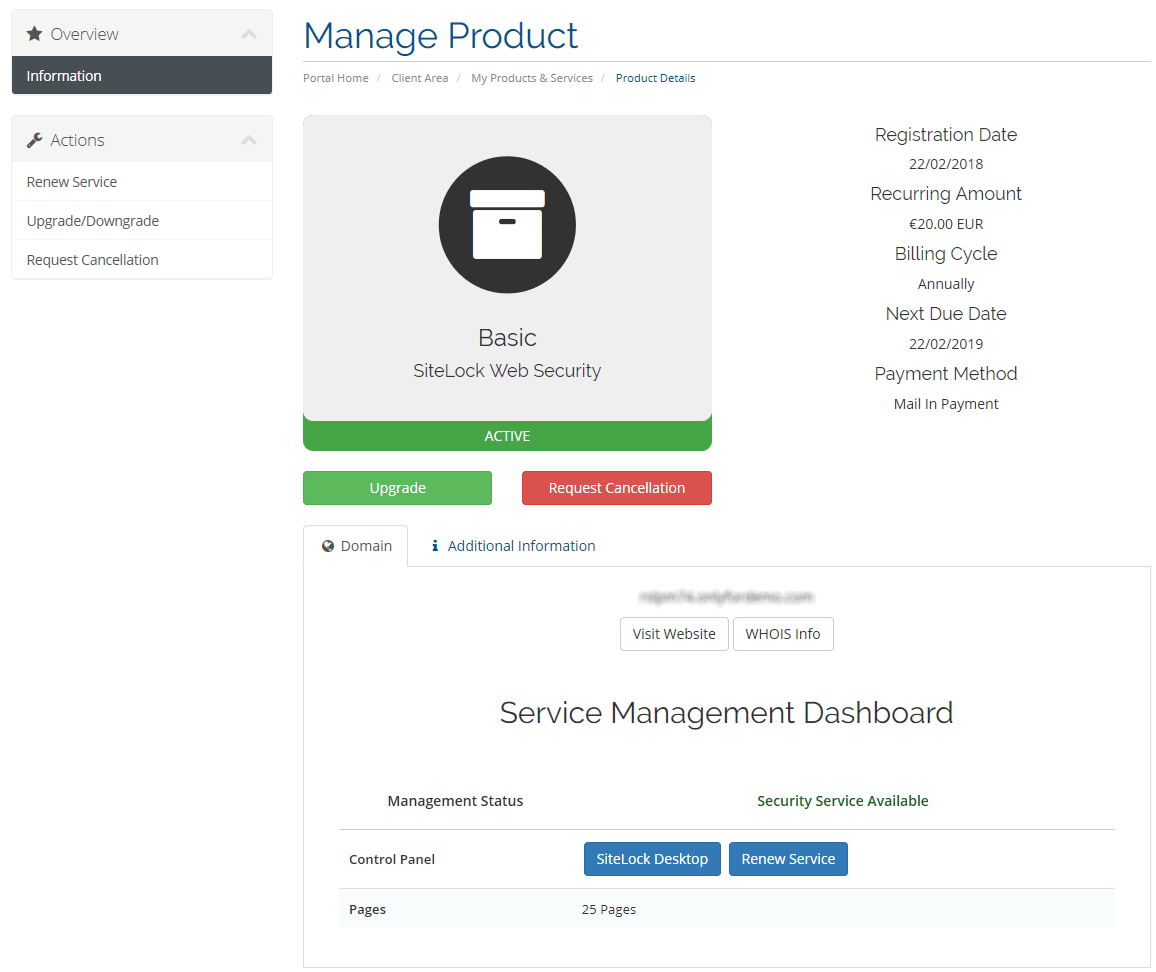Open WHOIS Info

(x=783, y=634)
